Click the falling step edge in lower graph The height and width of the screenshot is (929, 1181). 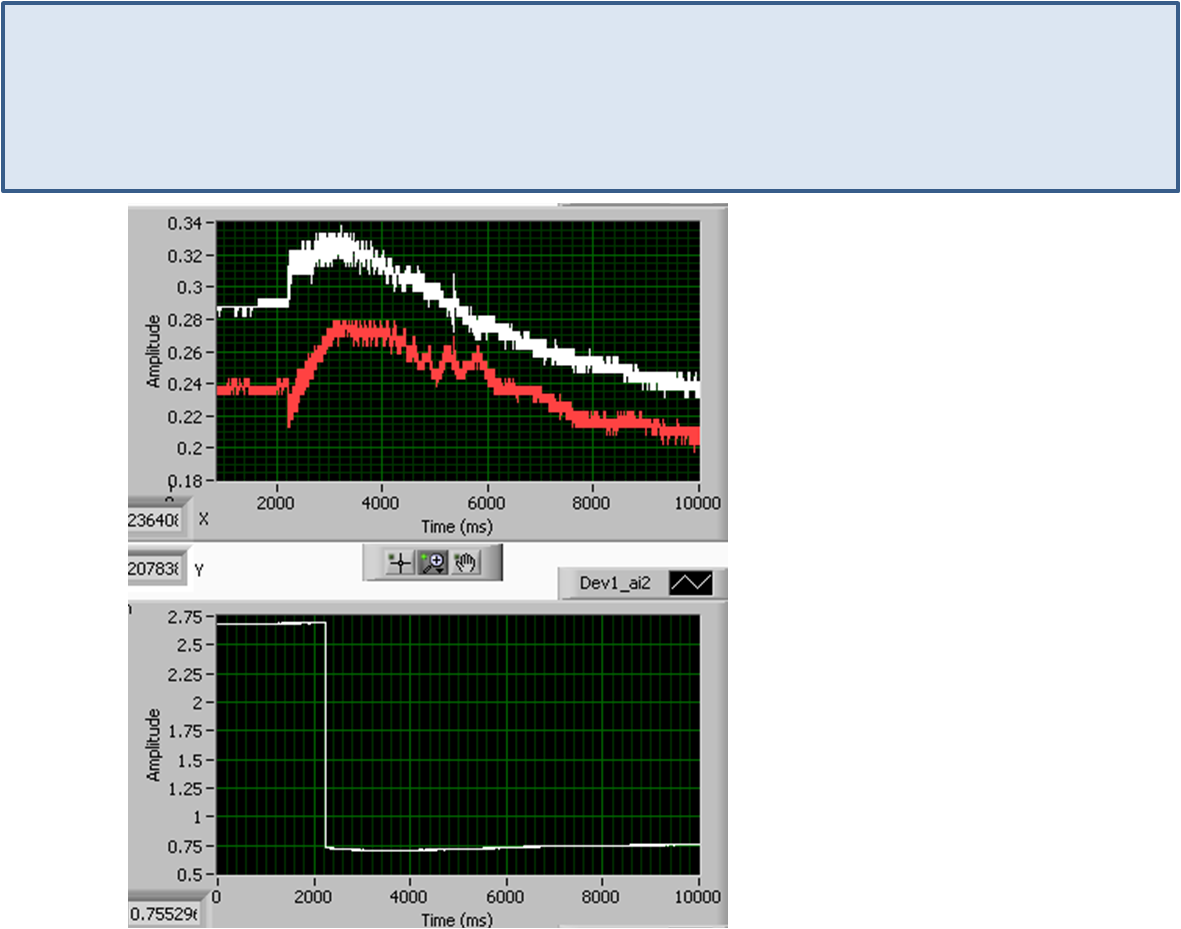pos(326,740)
